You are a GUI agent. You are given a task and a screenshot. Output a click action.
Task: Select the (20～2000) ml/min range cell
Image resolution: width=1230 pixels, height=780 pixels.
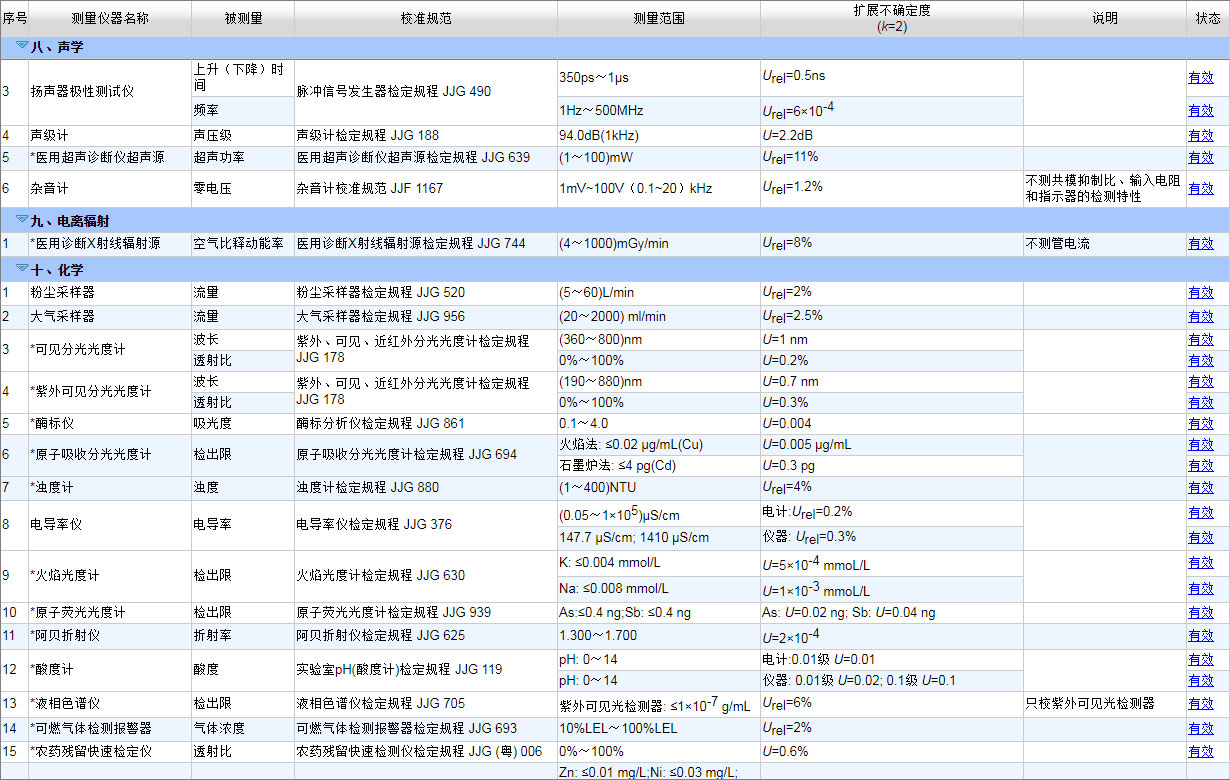(x=658, y=316)
